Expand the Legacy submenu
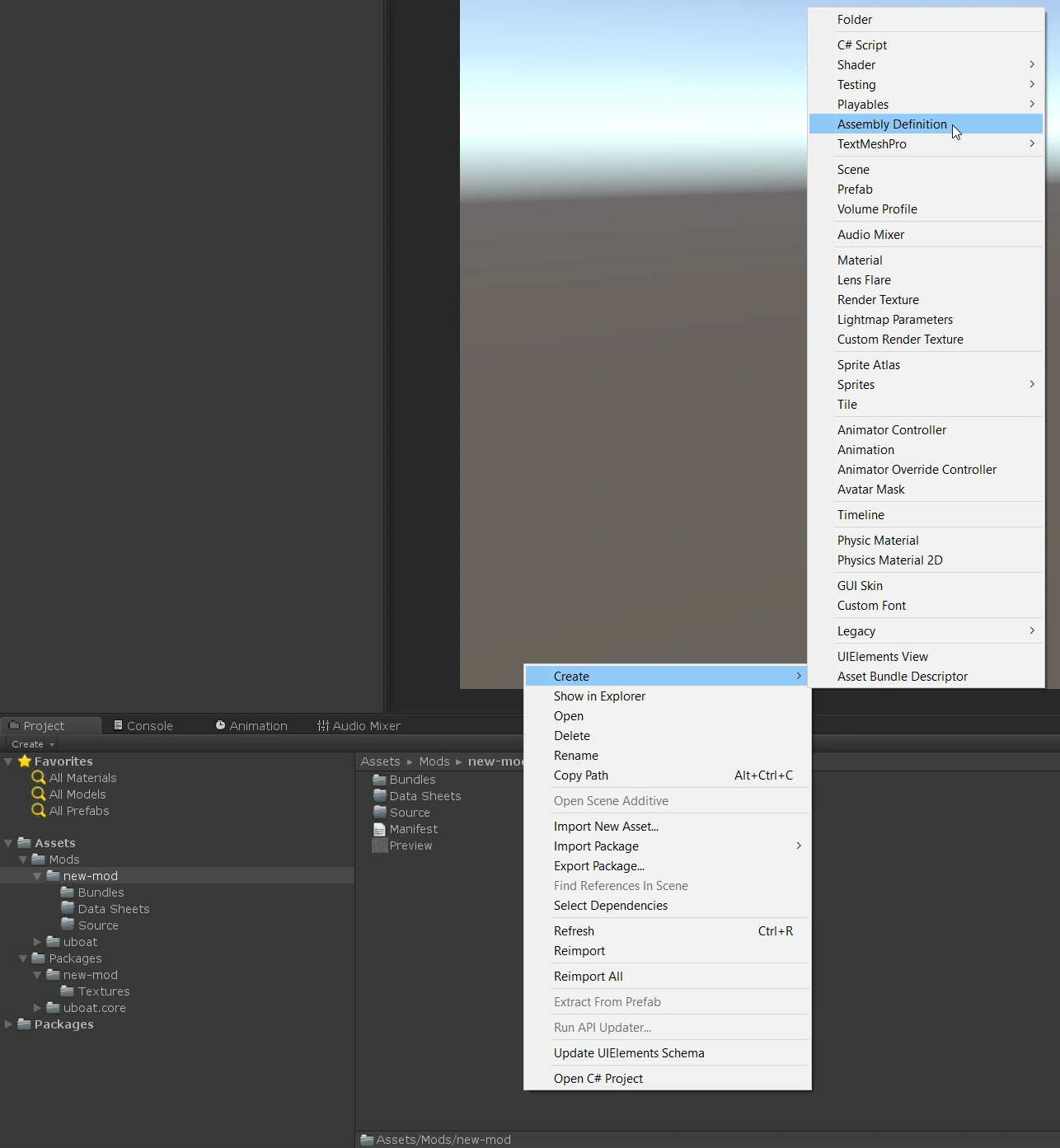Screen dimensions: 1060x1148 (926, 631)
